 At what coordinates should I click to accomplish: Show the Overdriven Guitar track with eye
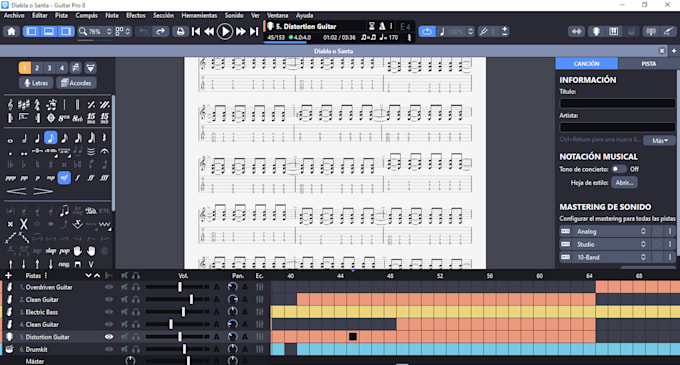109,287
